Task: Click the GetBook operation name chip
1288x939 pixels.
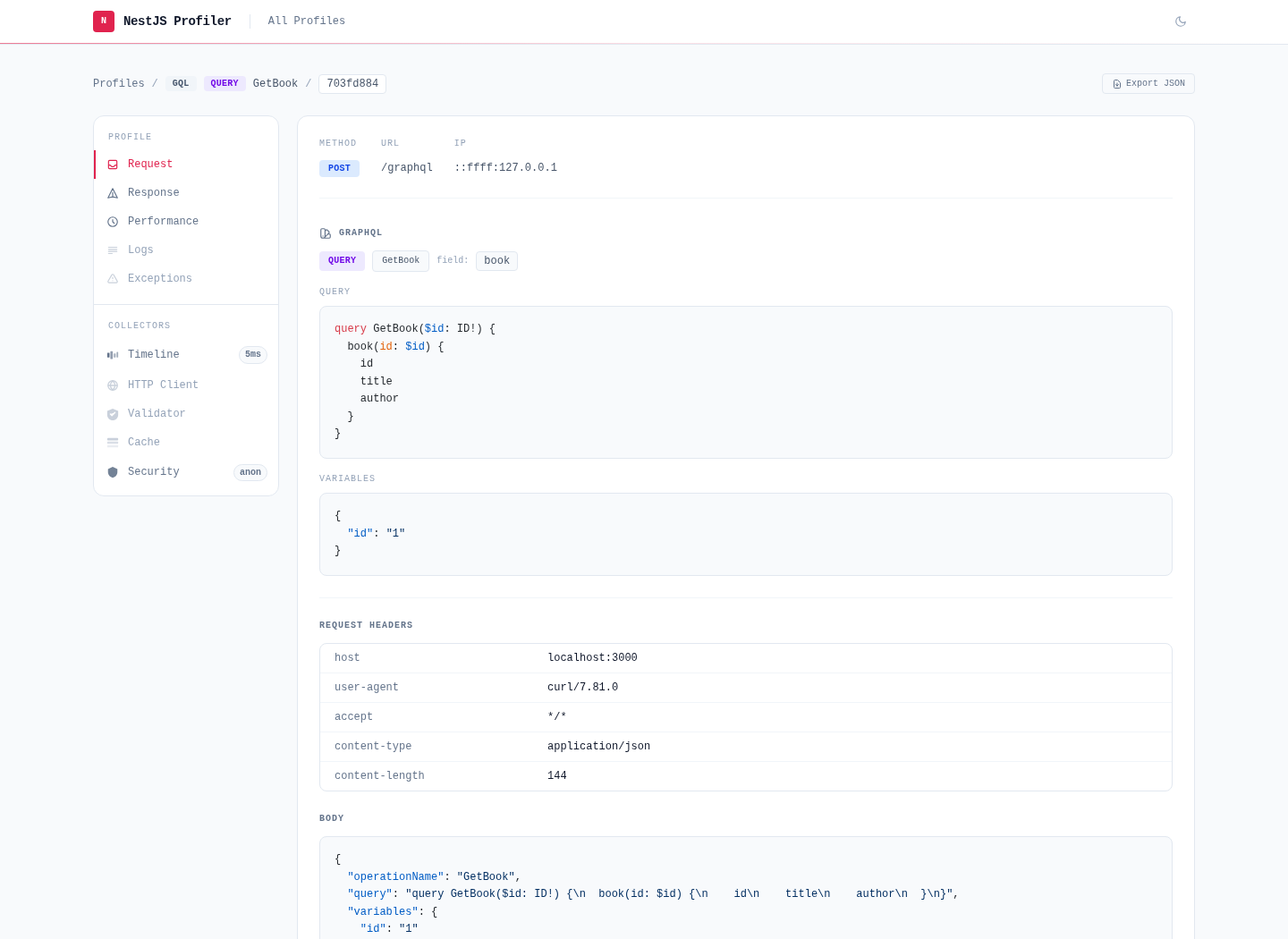Action: (x=401, y=261)
